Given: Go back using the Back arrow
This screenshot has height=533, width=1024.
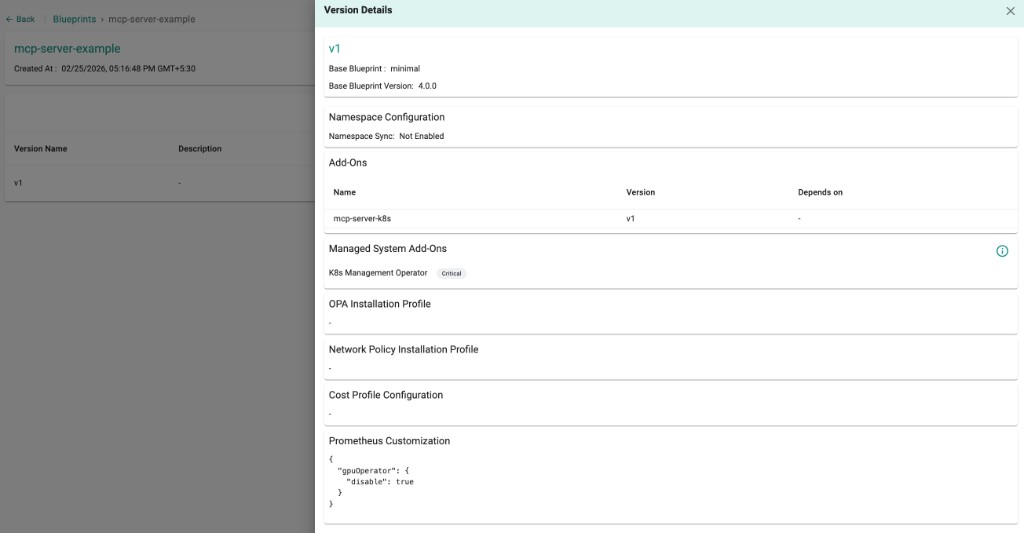Looking at the screenshot, I should coord(20,19).
